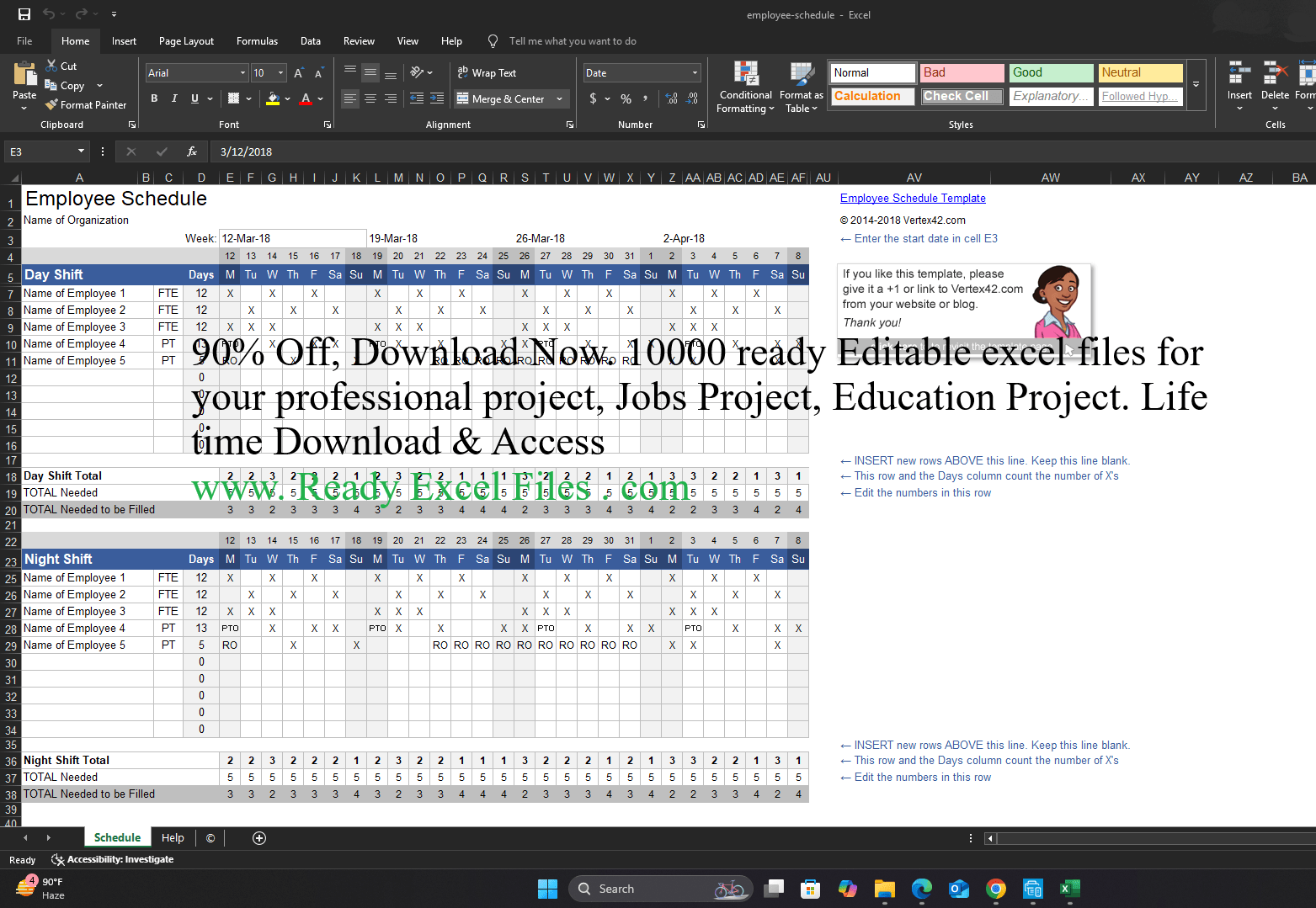The width and height of the screenshot is (1316, 908).
Task: Click the Format Painter brush
Action: tap(51, 104)
